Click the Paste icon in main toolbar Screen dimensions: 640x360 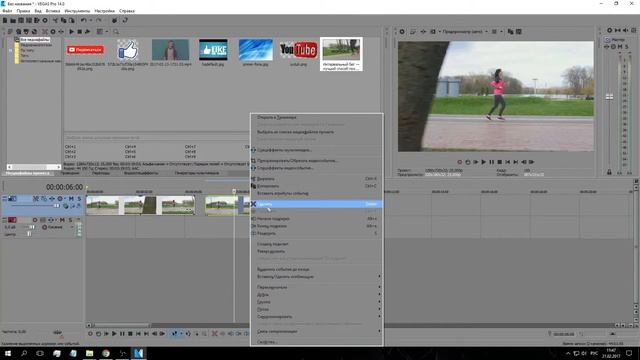click(x=71, y=20)
